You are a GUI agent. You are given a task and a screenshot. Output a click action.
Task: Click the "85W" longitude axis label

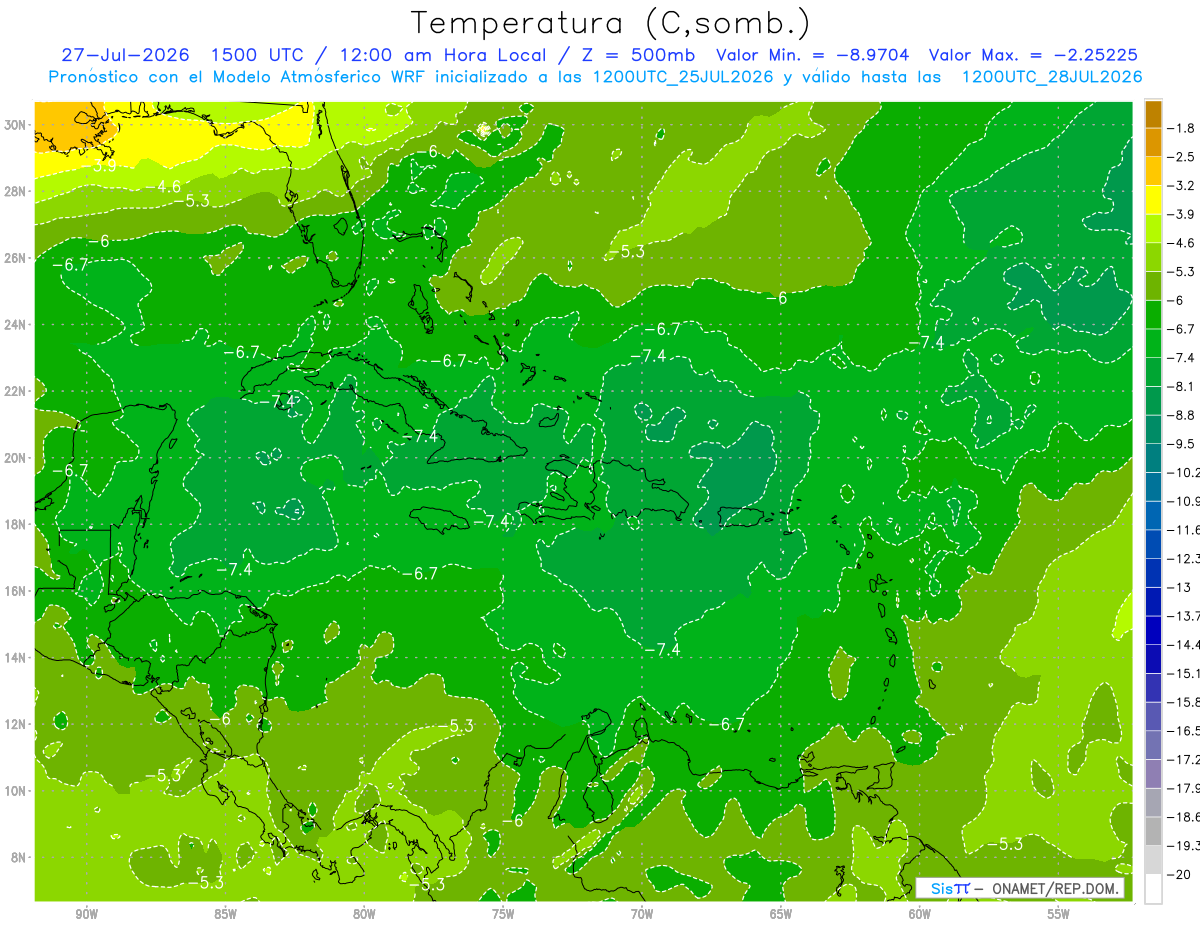tap(225, 914)
